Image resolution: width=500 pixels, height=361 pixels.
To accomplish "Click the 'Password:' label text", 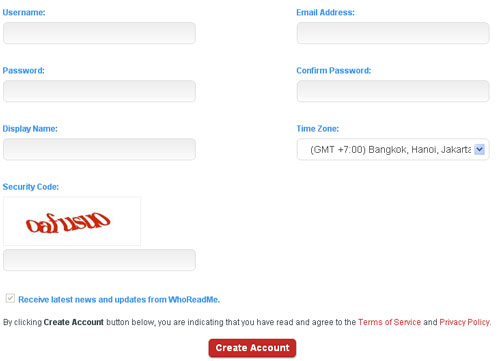I will [x=23, y=71].
